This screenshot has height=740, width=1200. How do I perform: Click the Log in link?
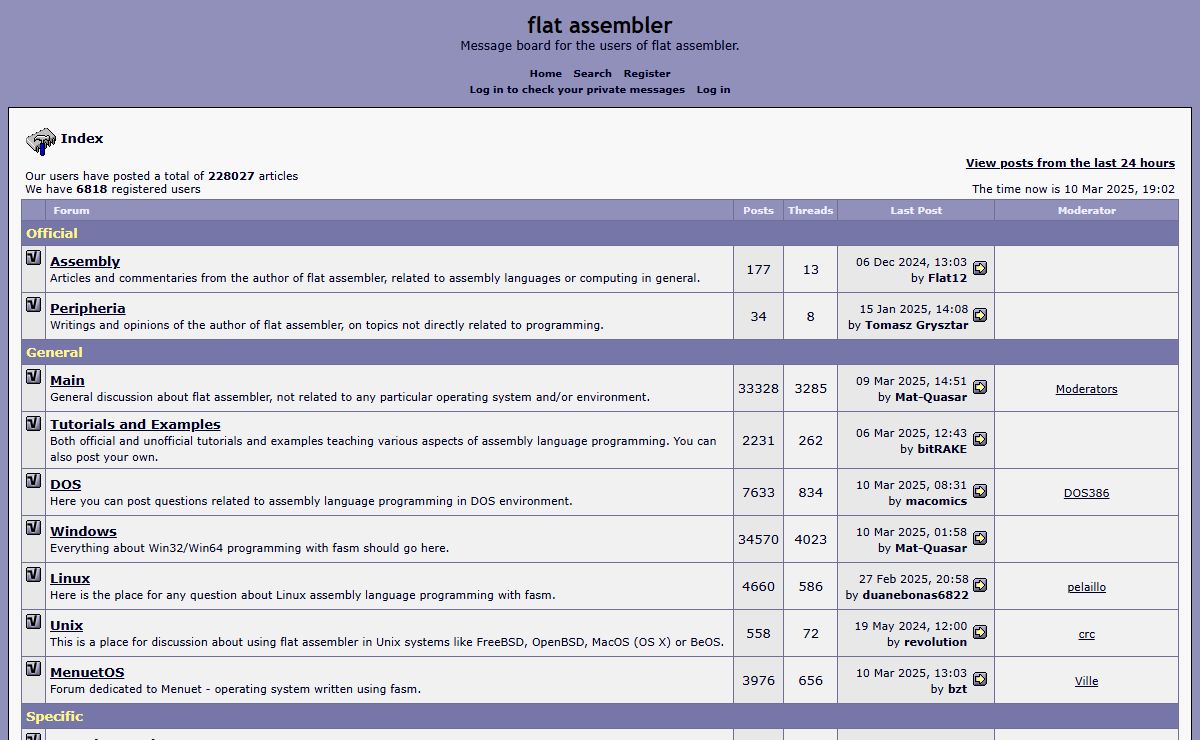point(713,89)
